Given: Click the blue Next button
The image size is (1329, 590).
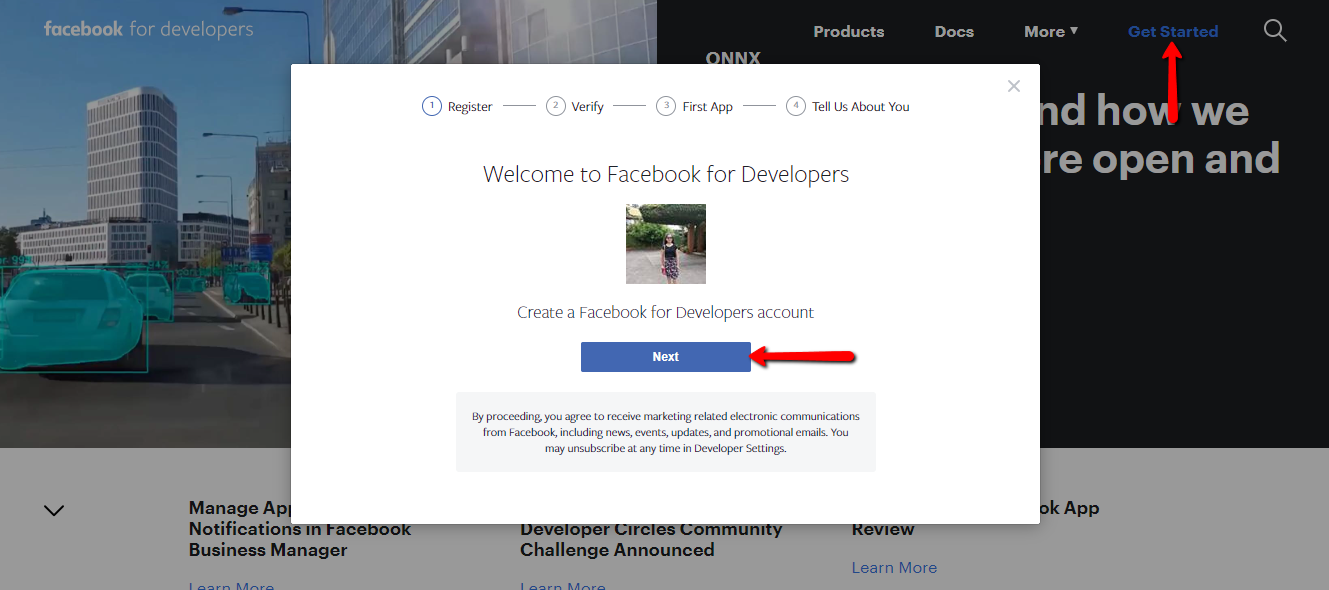Looking at the screenshot, I should [x=666, y=357].
